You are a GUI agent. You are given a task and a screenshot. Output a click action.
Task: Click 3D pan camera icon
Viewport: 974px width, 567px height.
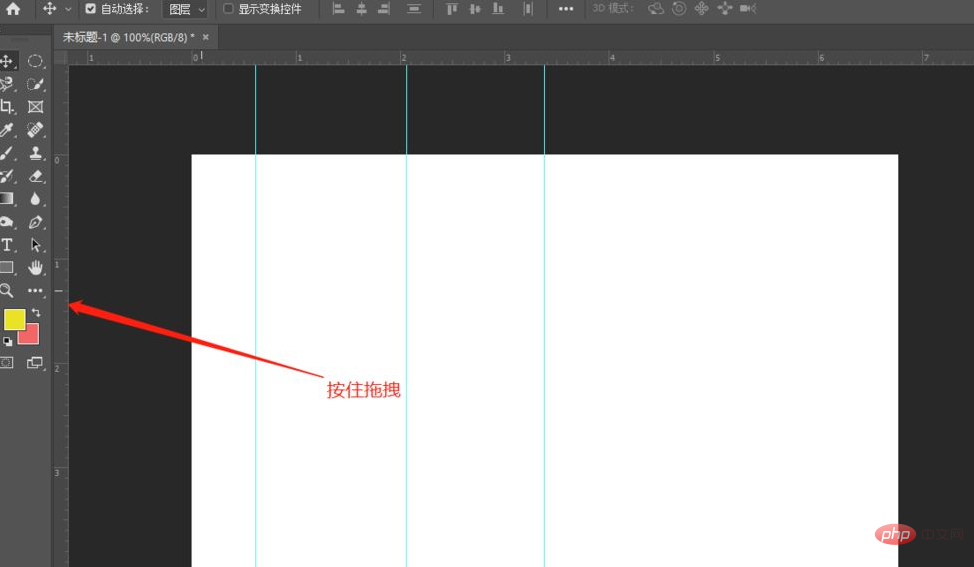tap(702, 9)
